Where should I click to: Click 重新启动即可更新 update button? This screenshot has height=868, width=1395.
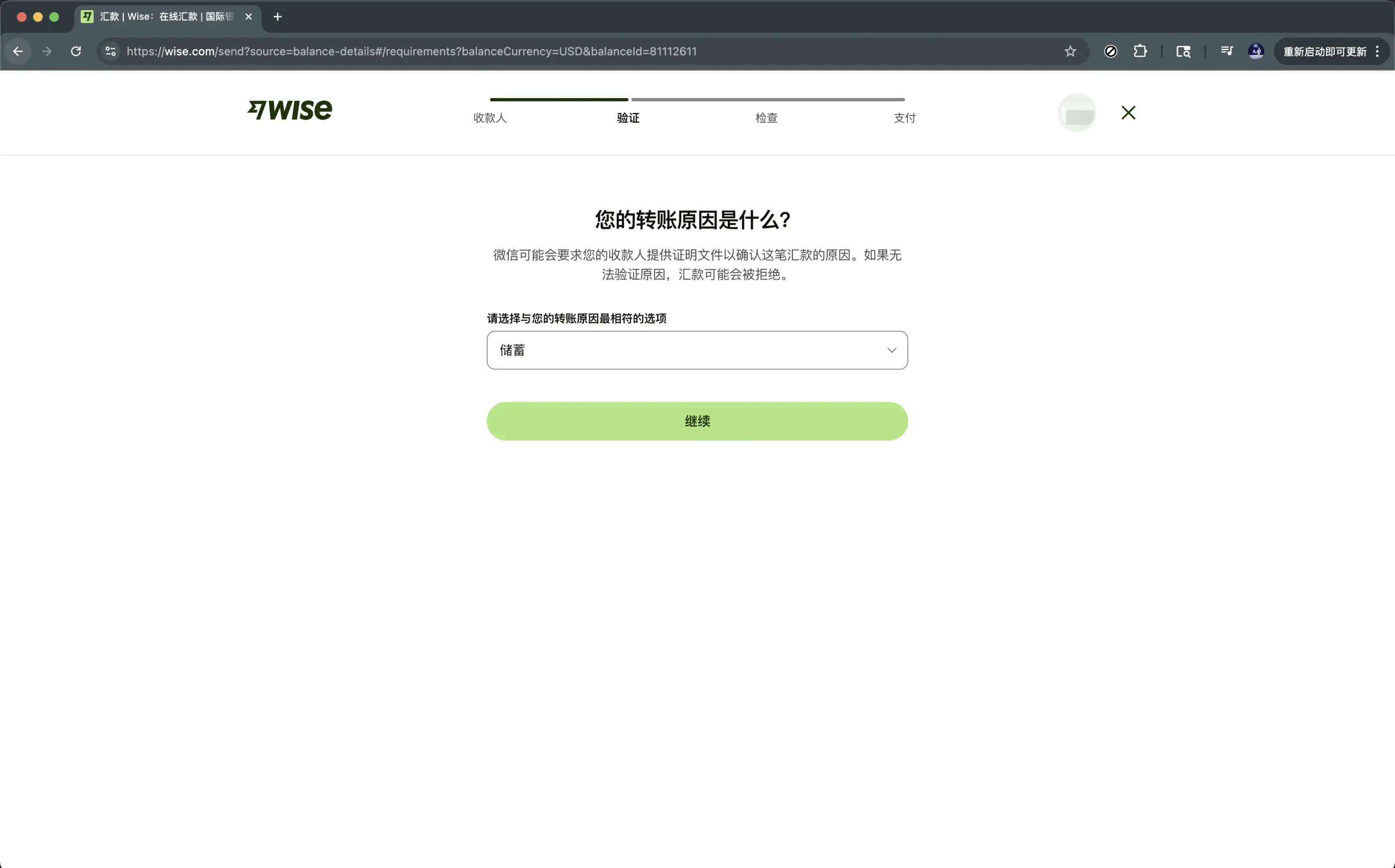(x=1324, y=51)
